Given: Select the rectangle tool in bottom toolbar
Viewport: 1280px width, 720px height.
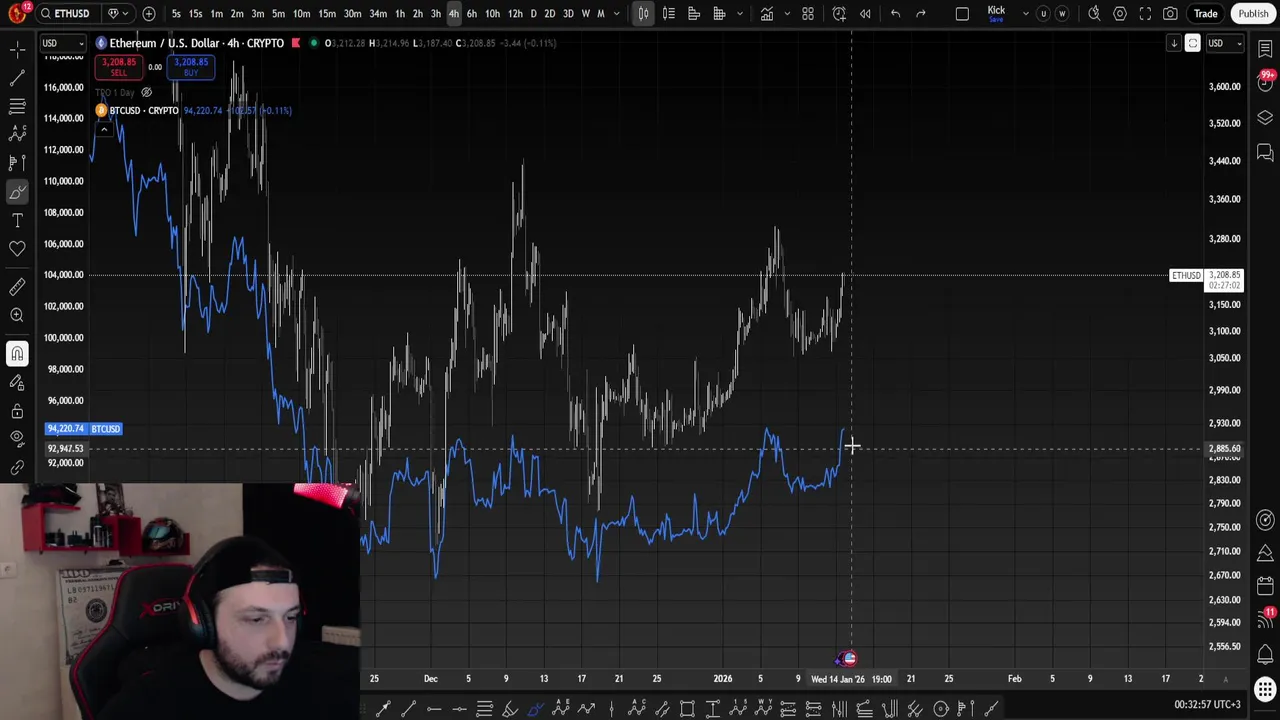Looking at the screenshot, I should coord(687,709).
